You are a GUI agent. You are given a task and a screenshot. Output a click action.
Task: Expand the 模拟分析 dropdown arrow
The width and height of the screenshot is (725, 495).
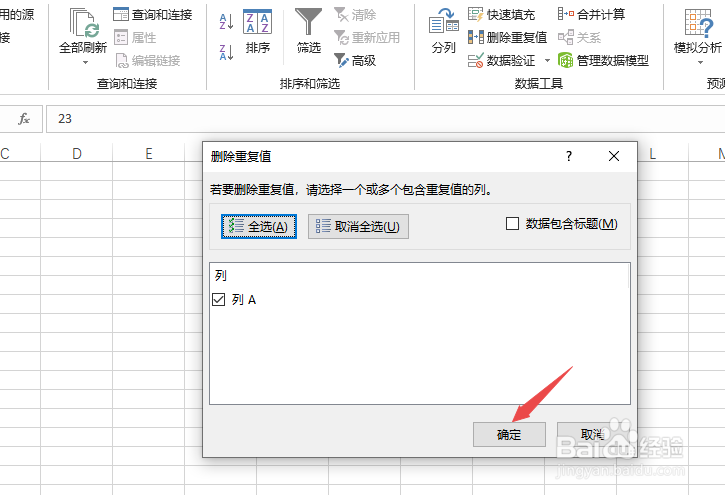click(x=700, y=62)
